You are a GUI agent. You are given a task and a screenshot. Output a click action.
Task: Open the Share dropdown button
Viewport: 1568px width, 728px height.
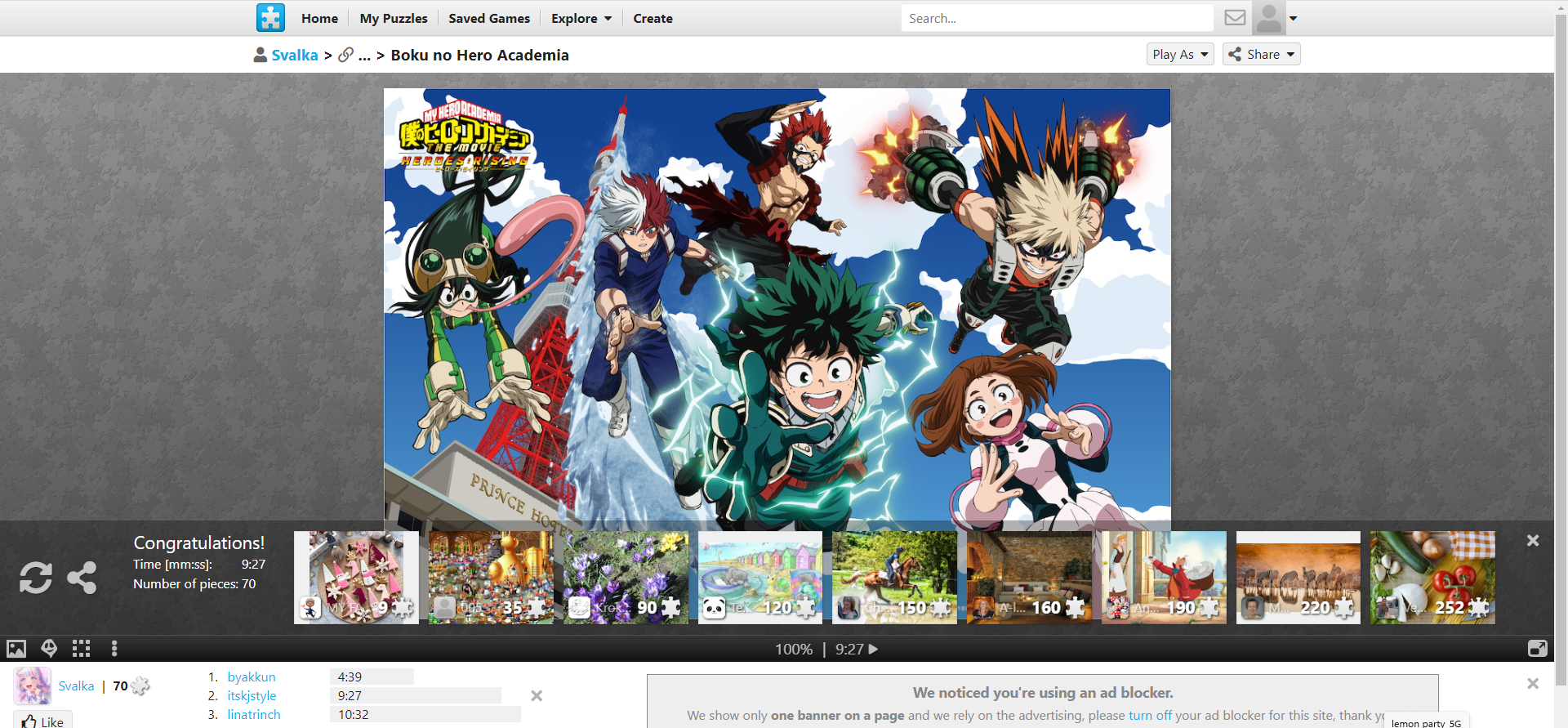[x=1262, y=54]
